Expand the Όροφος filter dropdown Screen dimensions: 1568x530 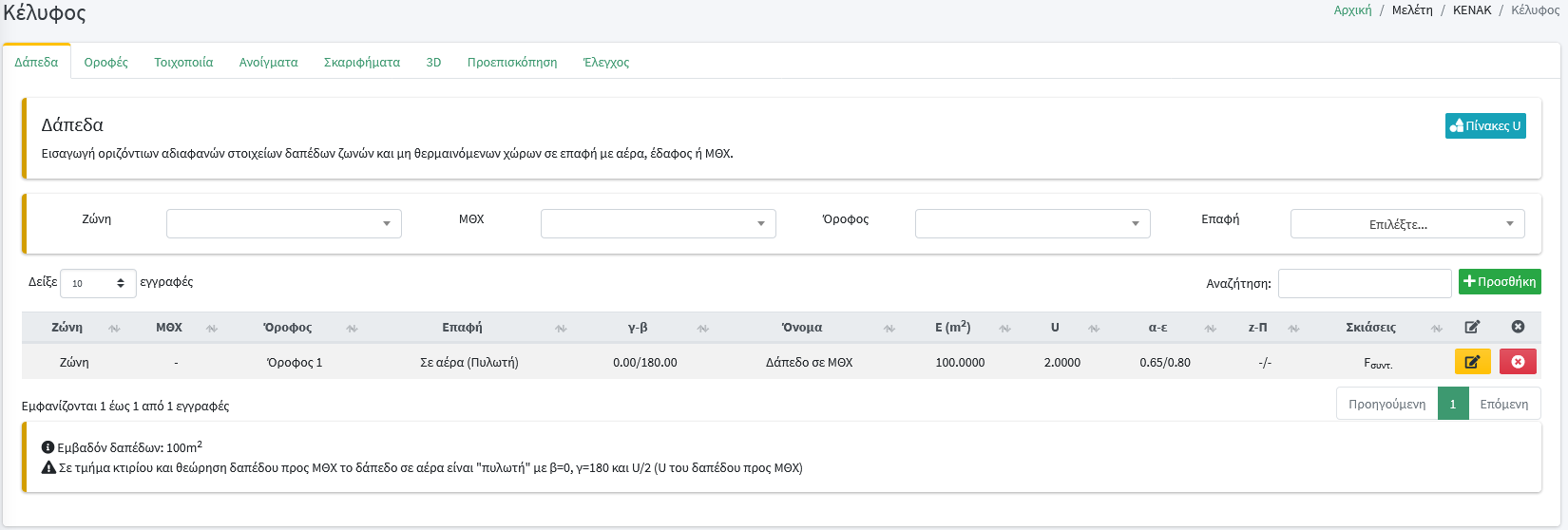click(x=1032, y=224)
